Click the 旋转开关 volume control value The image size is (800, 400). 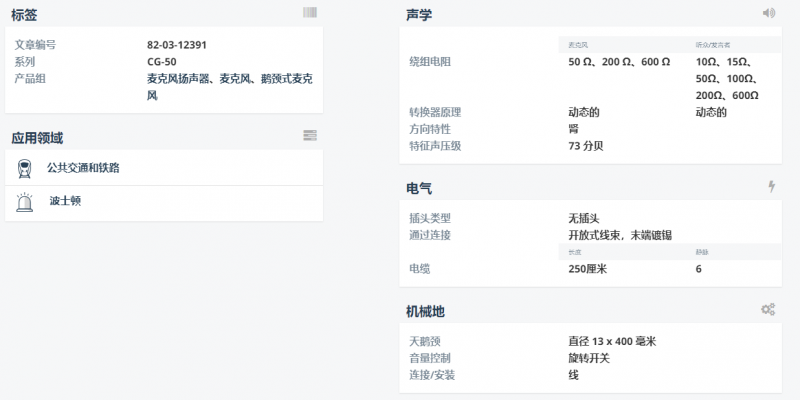click(x=589, y=358)
